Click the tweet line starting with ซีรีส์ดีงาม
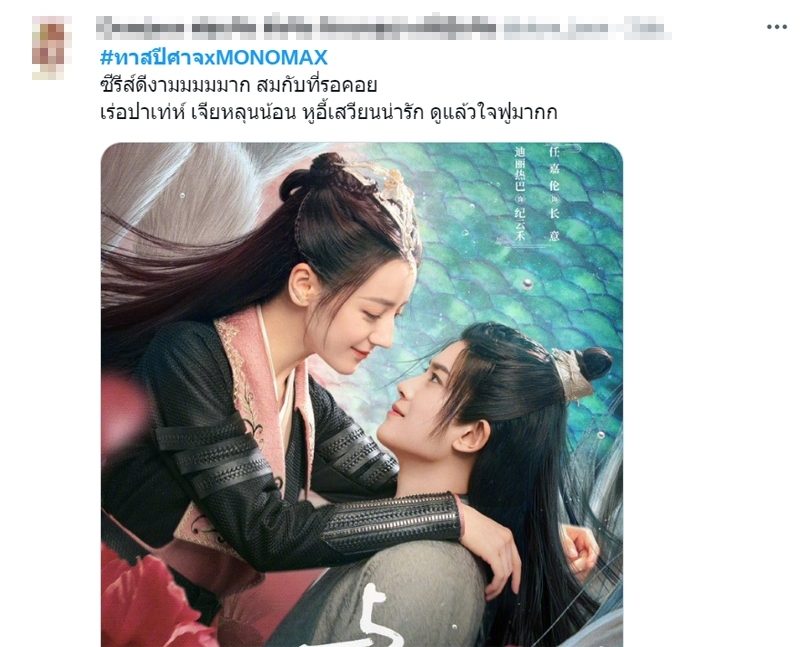Screen dimensions: 800x647 click(238, 85)
